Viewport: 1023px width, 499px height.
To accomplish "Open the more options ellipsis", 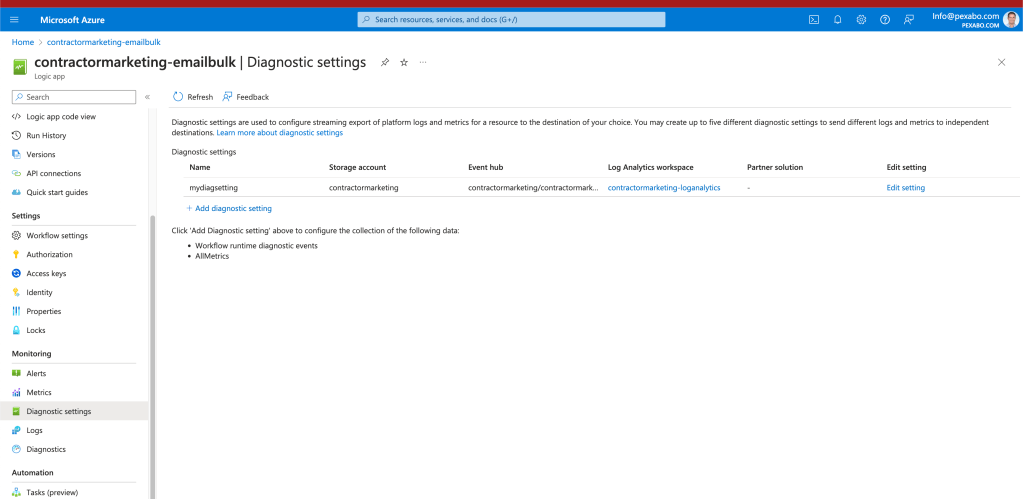I will point(423,63).
